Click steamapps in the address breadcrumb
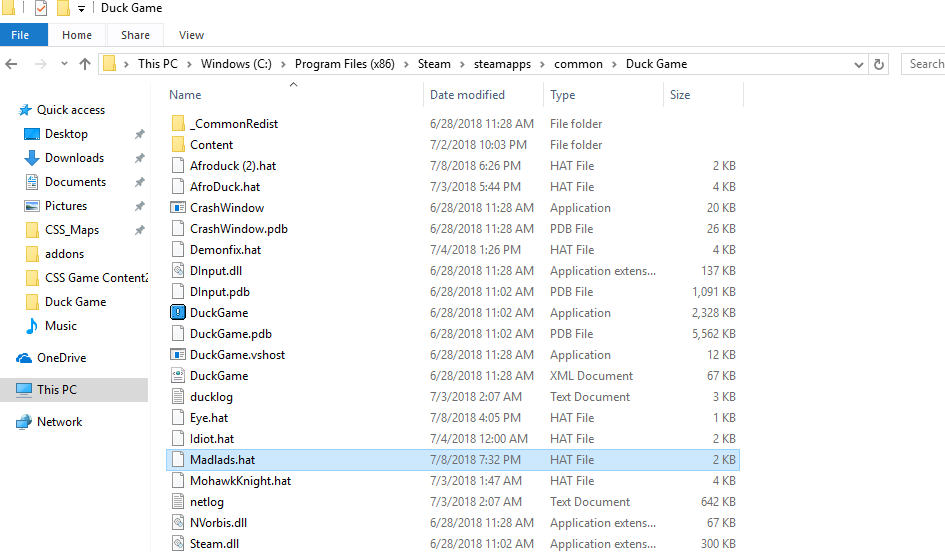This screenshot has height=552, width=945. pyautogui.click(x=502, y=64)
